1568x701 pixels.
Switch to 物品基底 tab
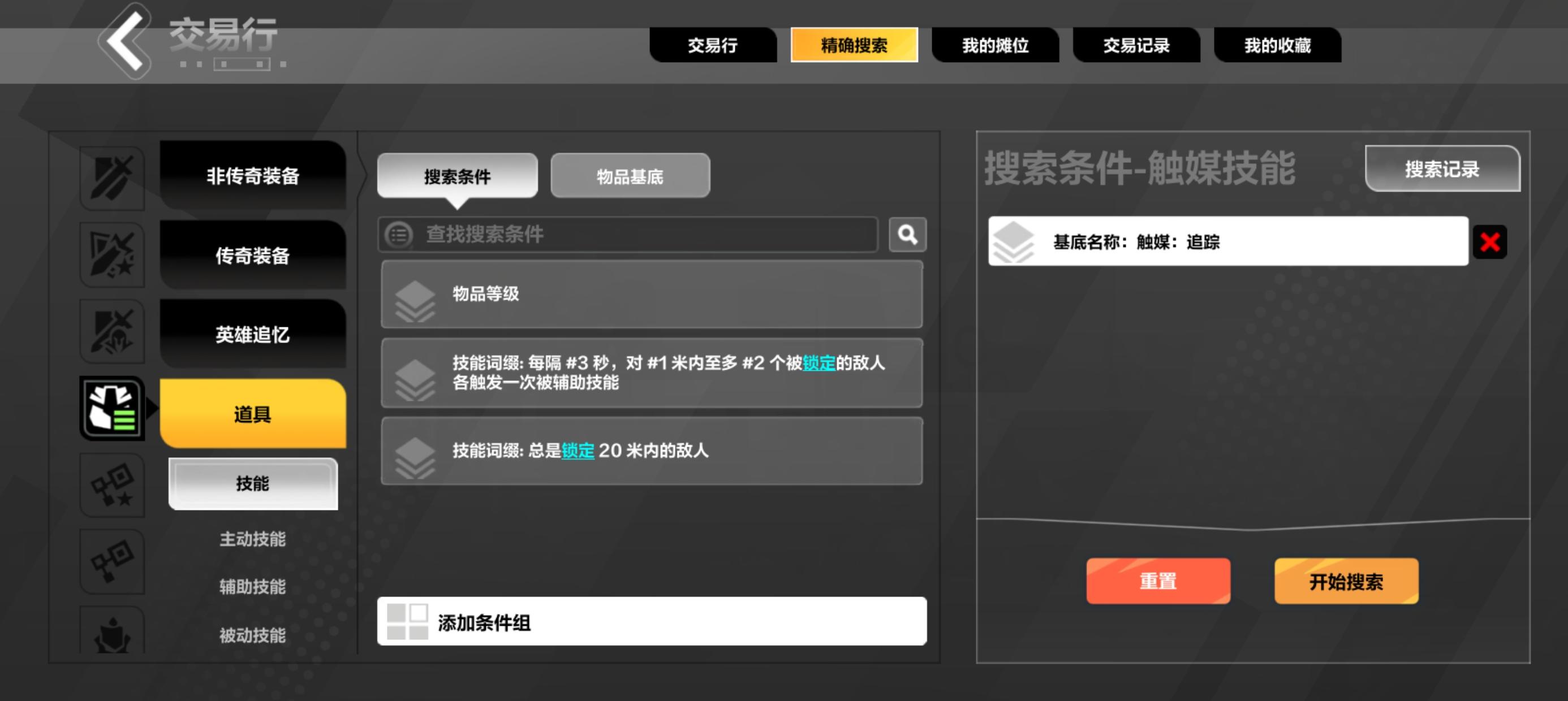[x=630, y=176]
